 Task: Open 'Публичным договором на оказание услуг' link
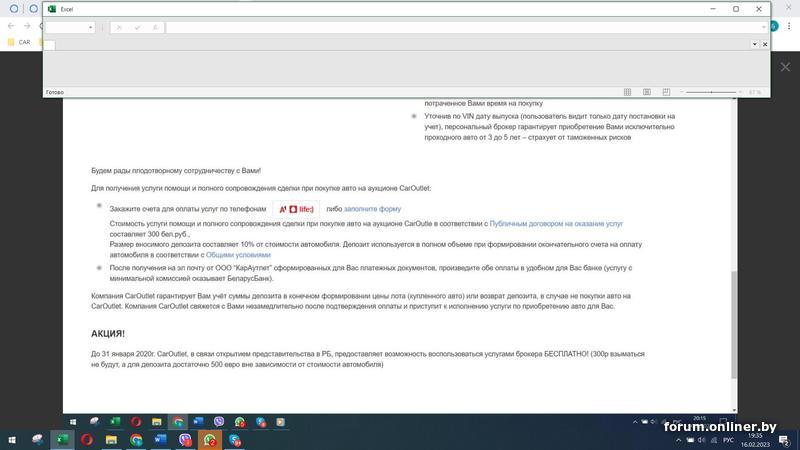click(x=556, y=223)
